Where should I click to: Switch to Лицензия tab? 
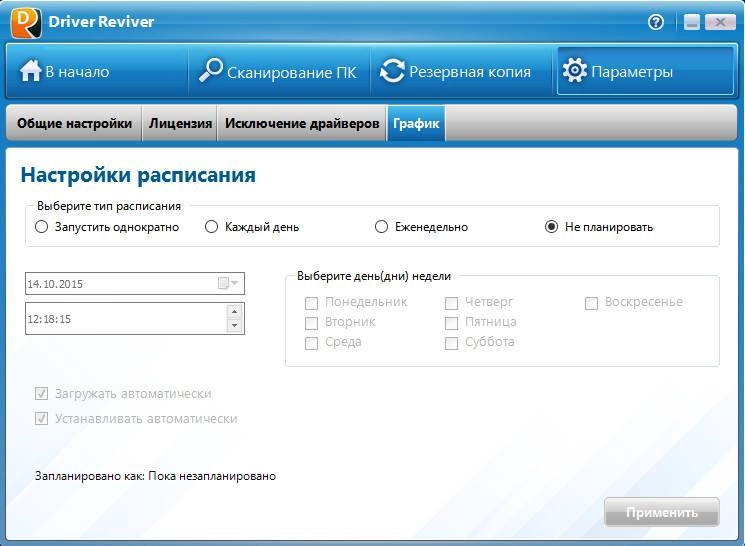180,124
